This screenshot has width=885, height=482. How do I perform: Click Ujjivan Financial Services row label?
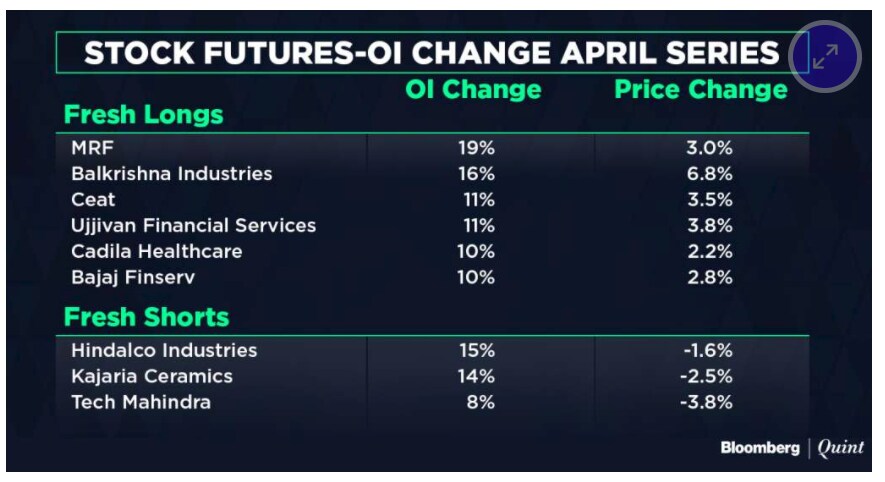[193, 225]
